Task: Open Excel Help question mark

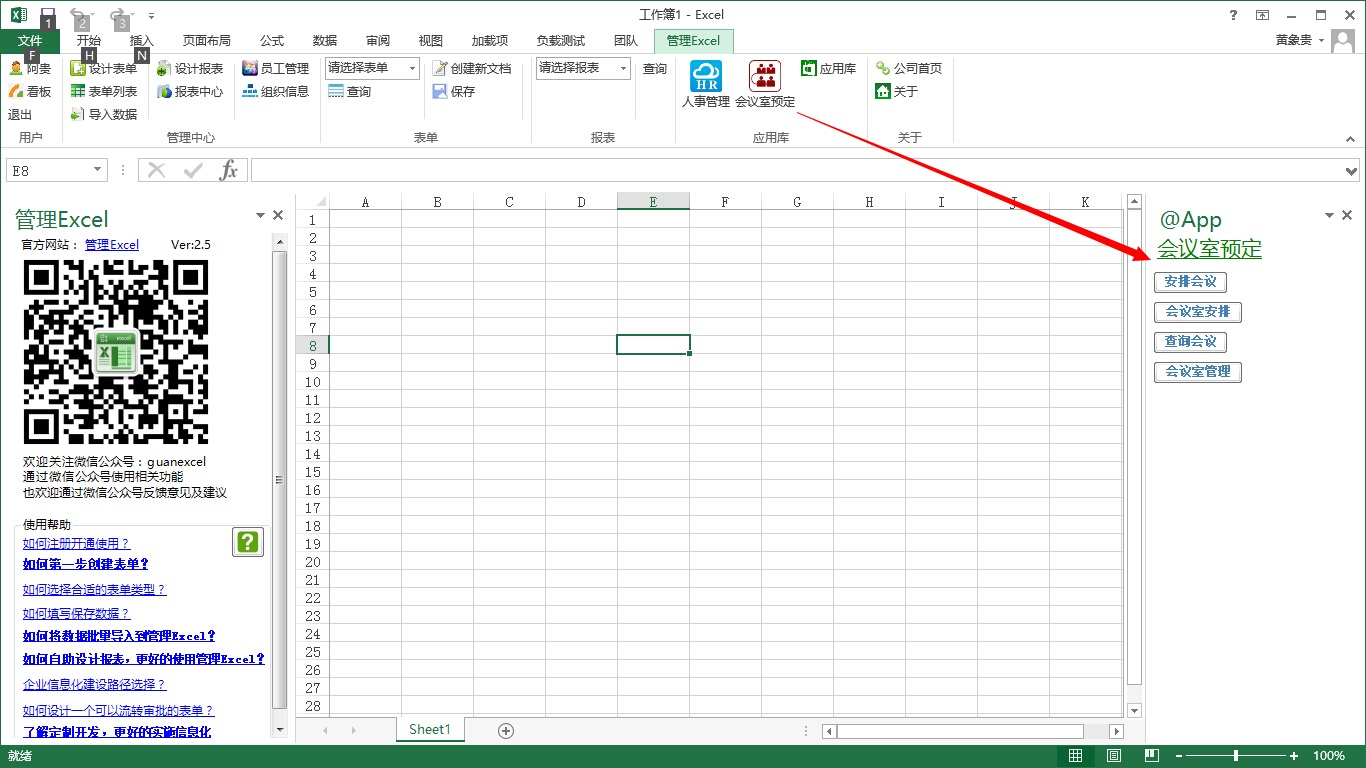Action: pos(1234,15)
